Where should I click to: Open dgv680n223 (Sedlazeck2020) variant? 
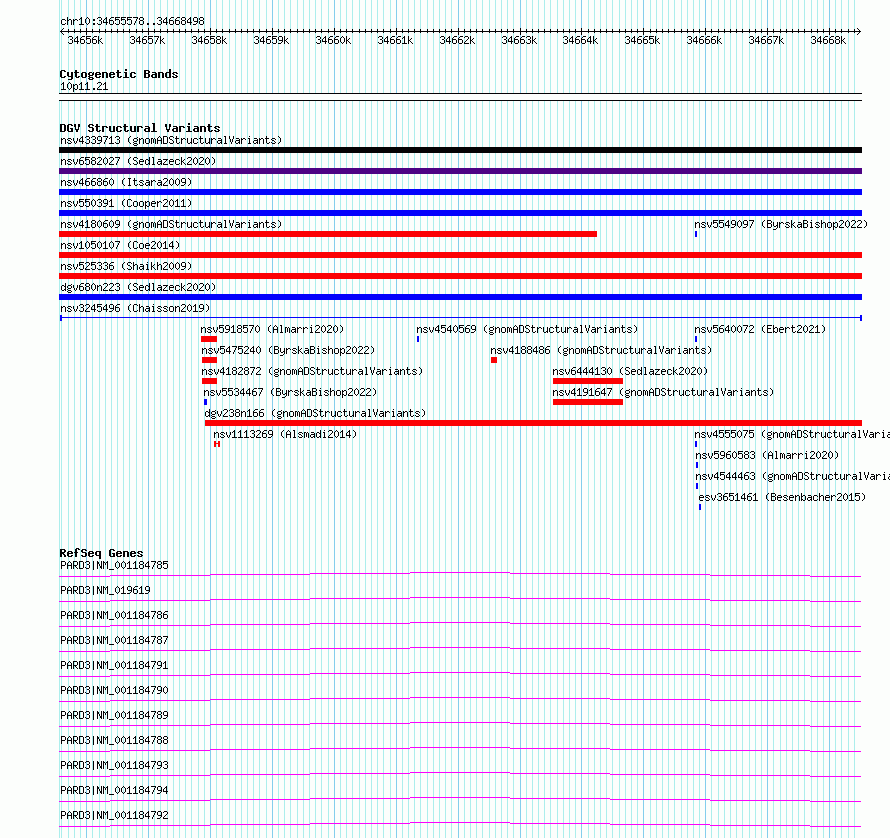(138, 287)
